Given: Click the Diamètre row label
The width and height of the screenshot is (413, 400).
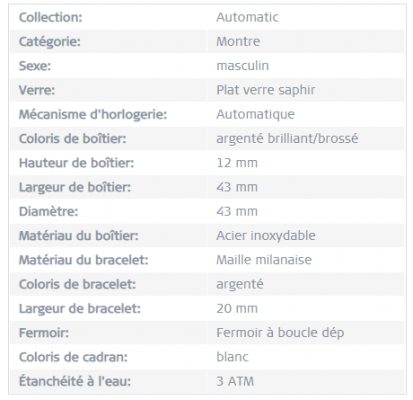Looking at the screenshot, I should click(x=48, y=212).
